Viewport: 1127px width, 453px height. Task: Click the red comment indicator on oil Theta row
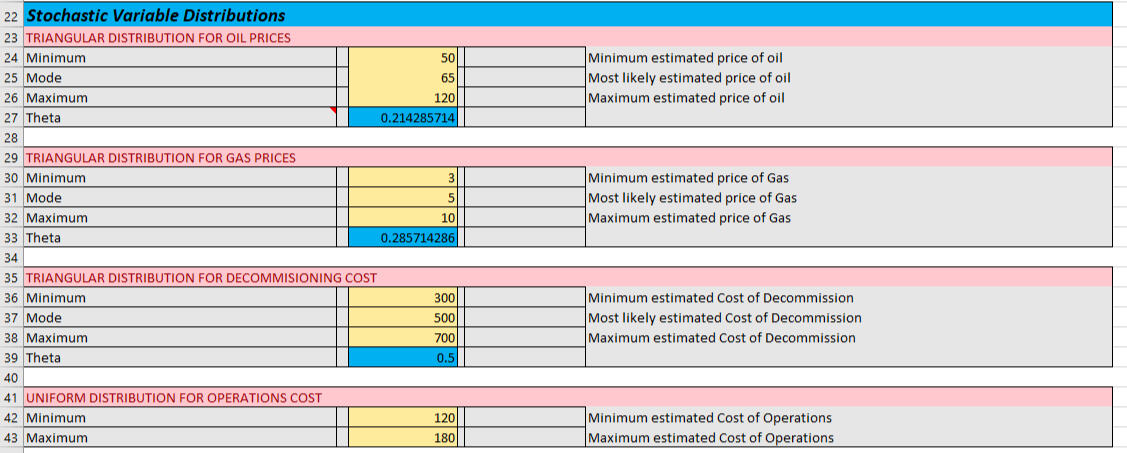point(333,111)
